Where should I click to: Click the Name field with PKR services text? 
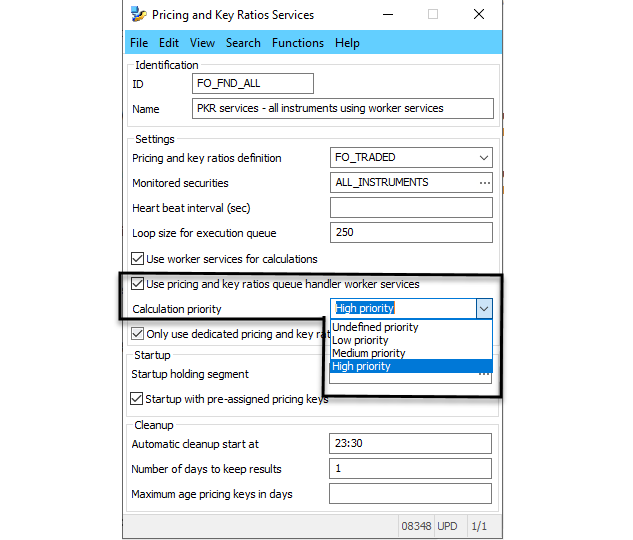(343, 108)
